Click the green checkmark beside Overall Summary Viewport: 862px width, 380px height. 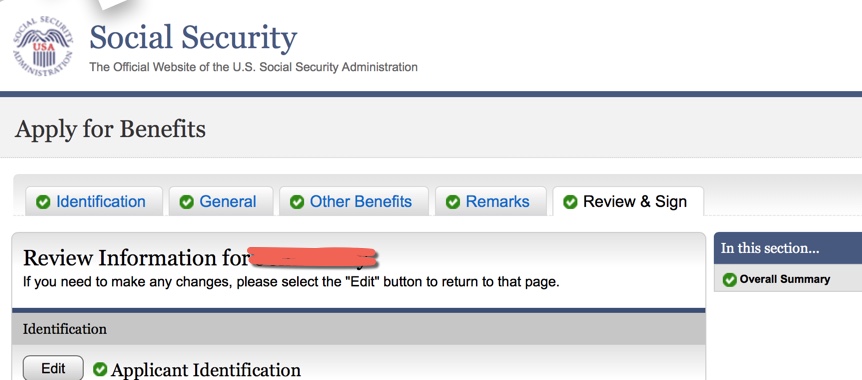[730, 280]
